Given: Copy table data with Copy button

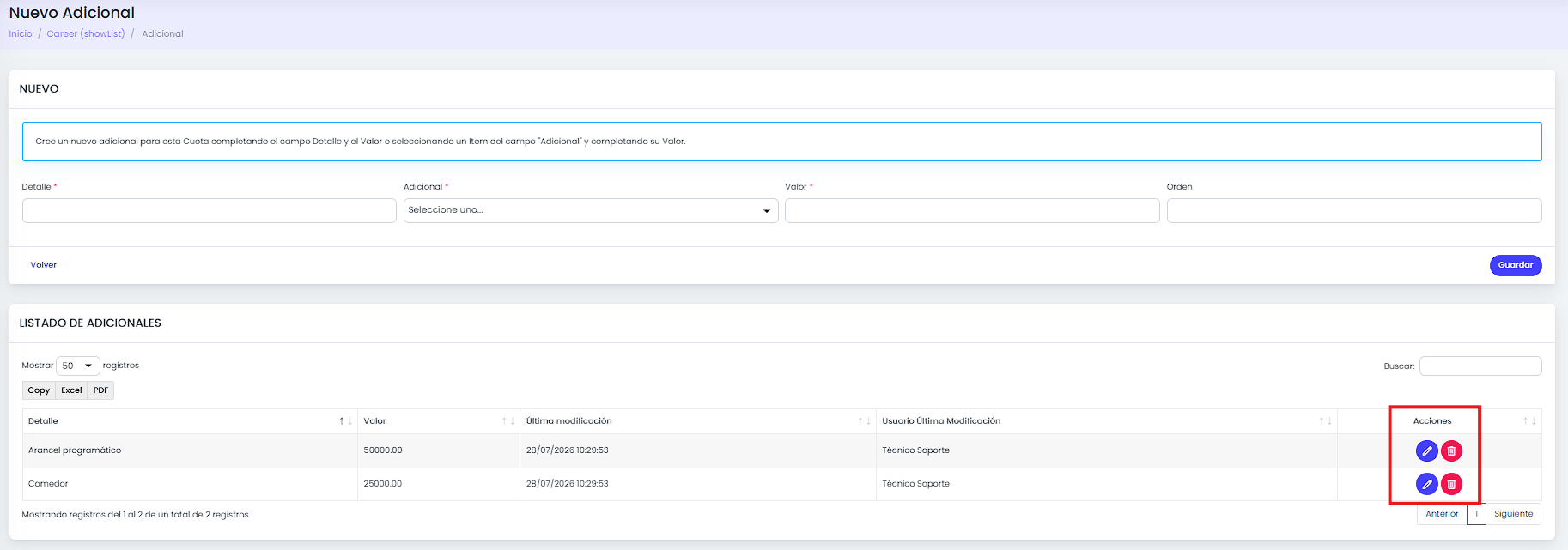Looking at the screenshot, I should 39,390.
